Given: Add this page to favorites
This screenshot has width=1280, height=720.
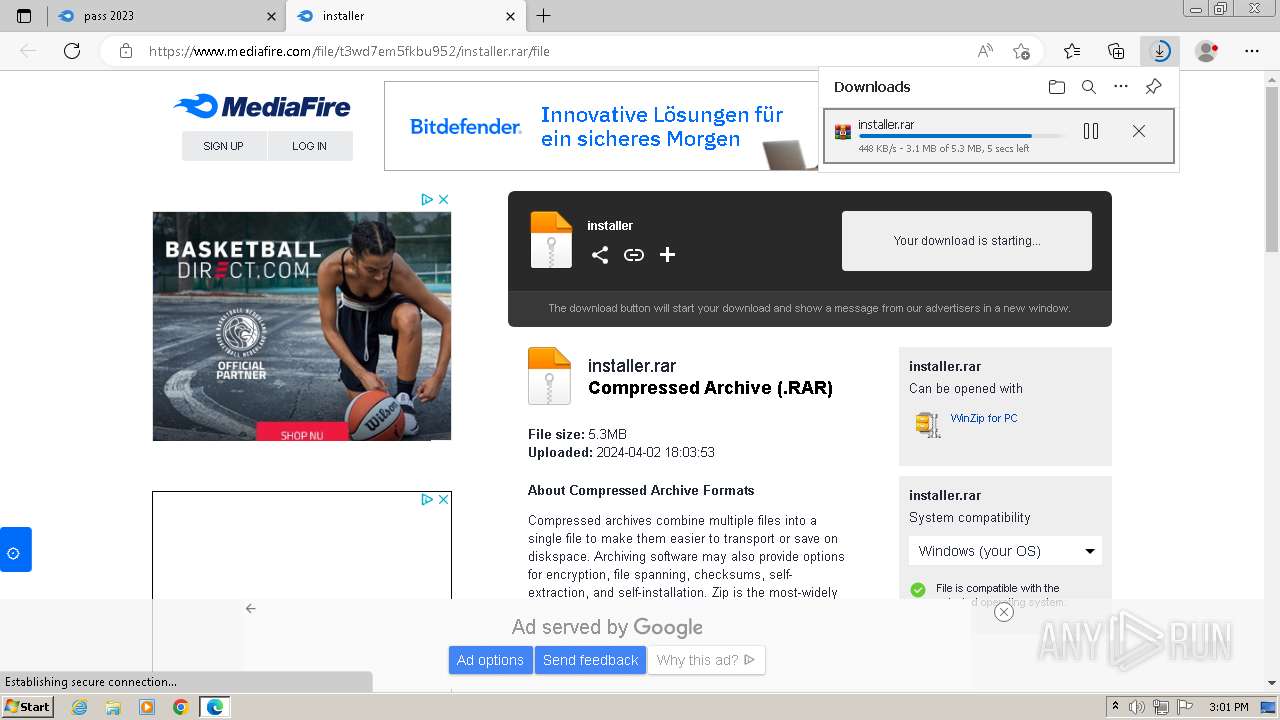Looking at the screenshot, I should tap(1021, 51).
